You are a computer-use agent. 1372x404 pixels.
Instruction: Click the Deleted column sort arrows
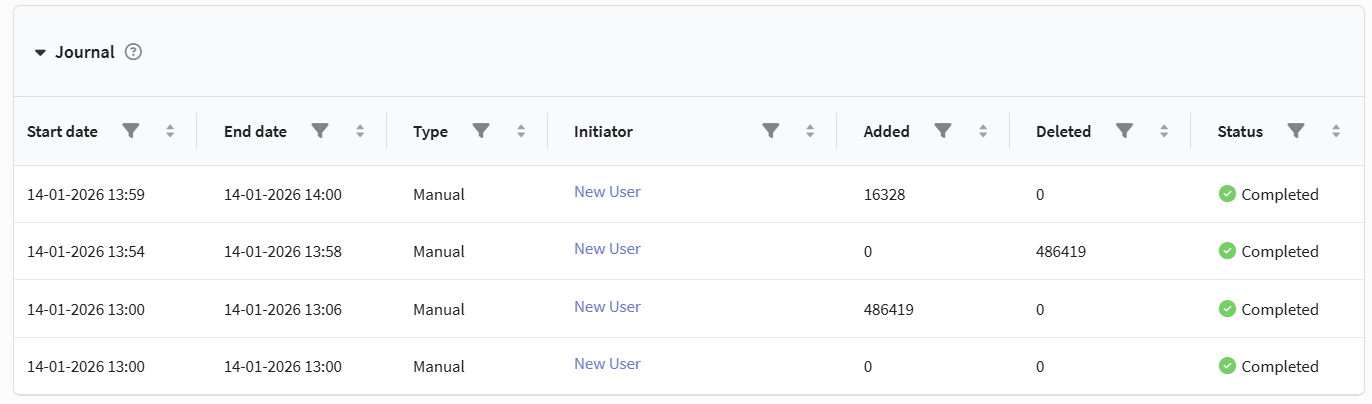tap(1164, 131)
